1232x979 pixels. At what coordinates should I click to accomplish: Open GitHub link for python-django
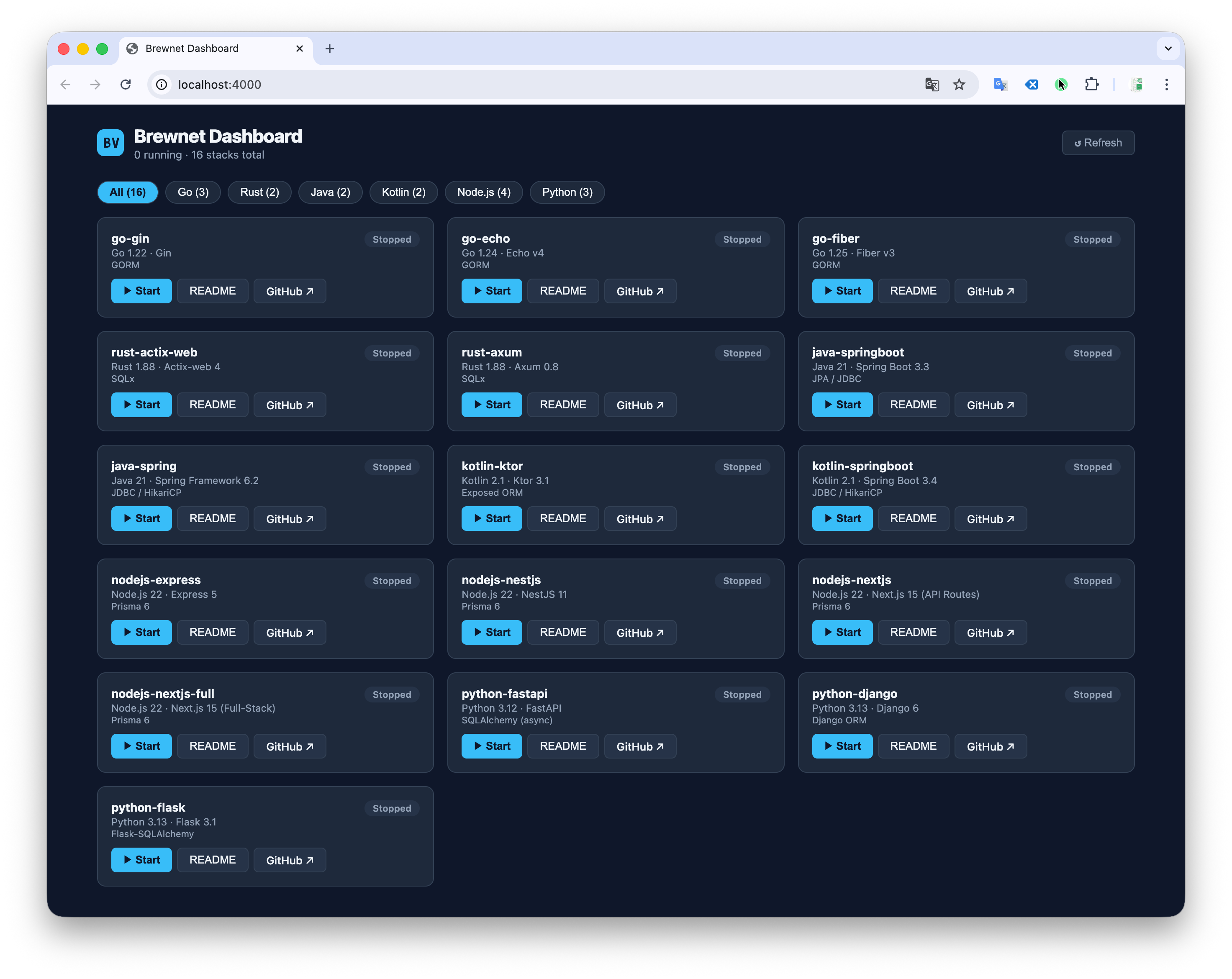pyautogui.click(x=990, y=746)
